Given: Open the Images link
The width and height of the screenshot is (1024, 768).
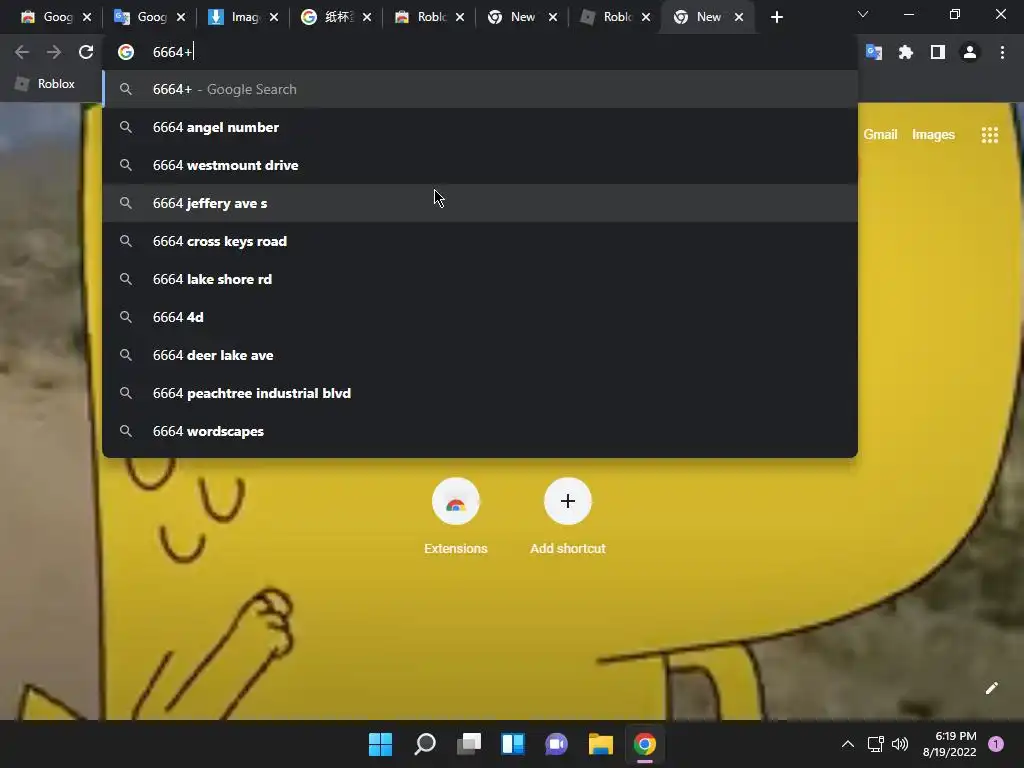Looking at the screenshot, I should click(933, 135).
